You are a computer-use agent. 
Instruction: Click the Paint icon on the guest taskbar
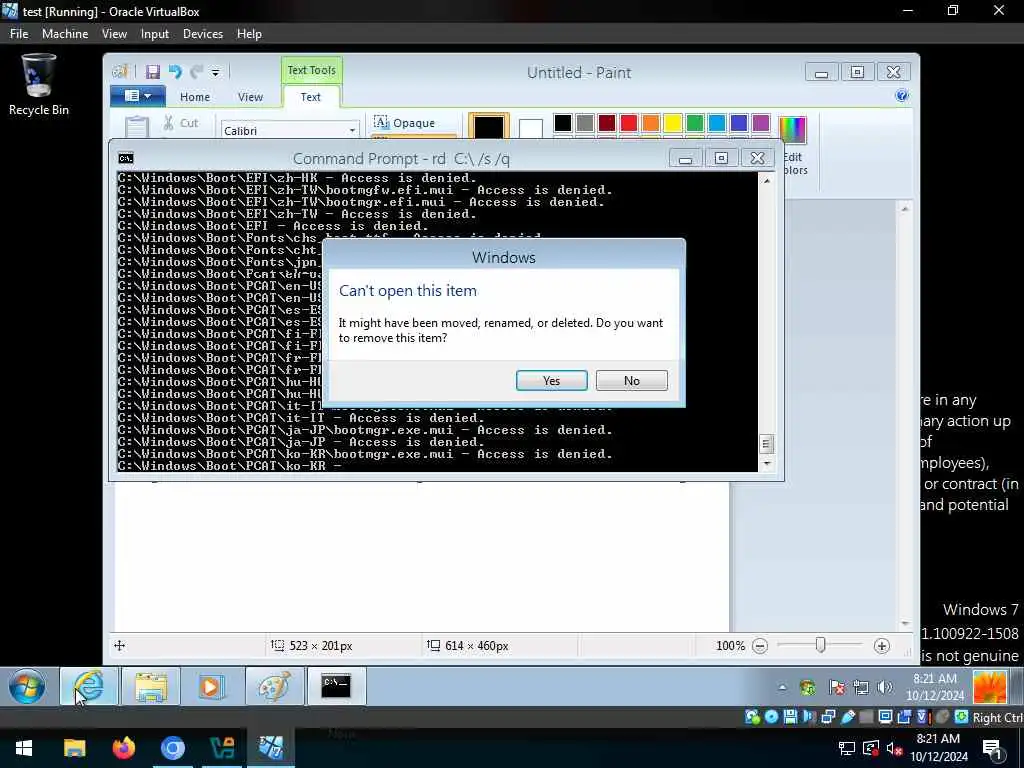(274, 686)
